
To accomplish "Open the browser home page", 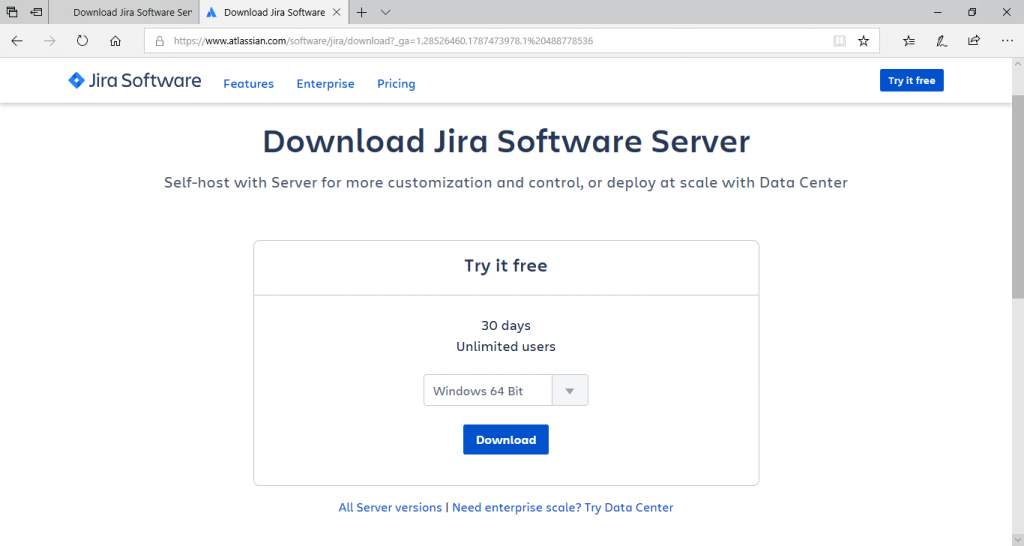I will [x=115, y=40].
